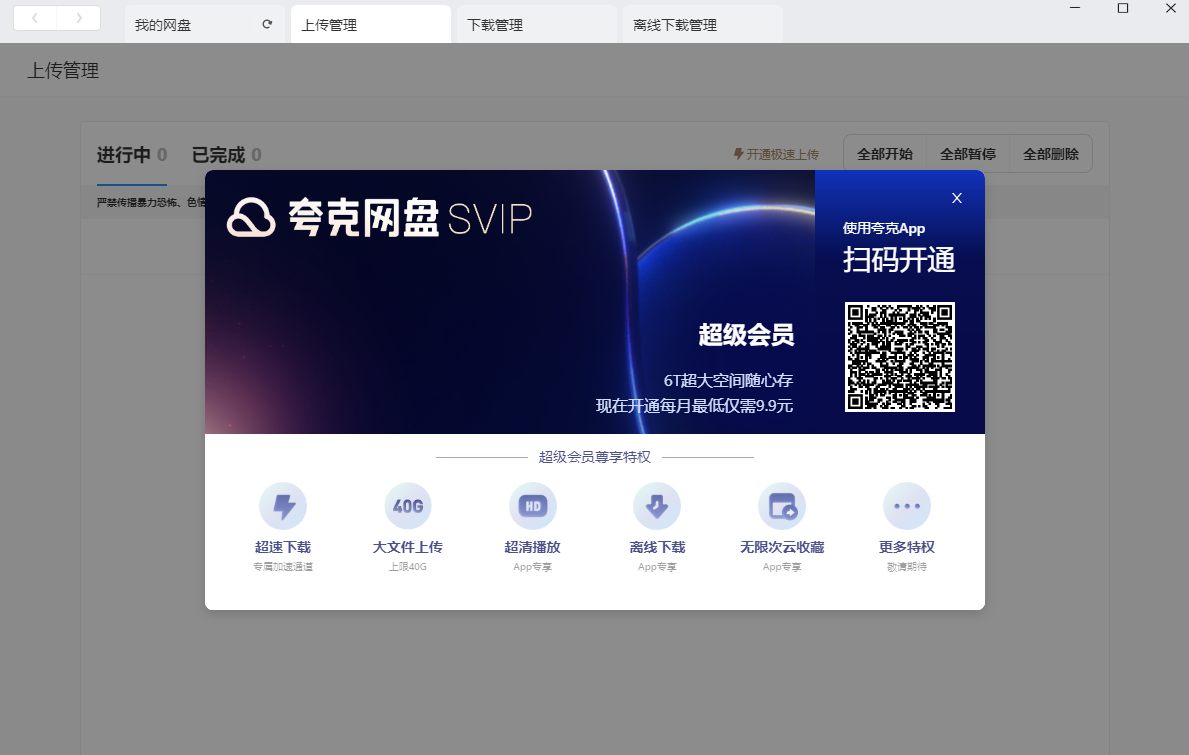Click the 敬请期待 caption

click(x=907, y=567)
